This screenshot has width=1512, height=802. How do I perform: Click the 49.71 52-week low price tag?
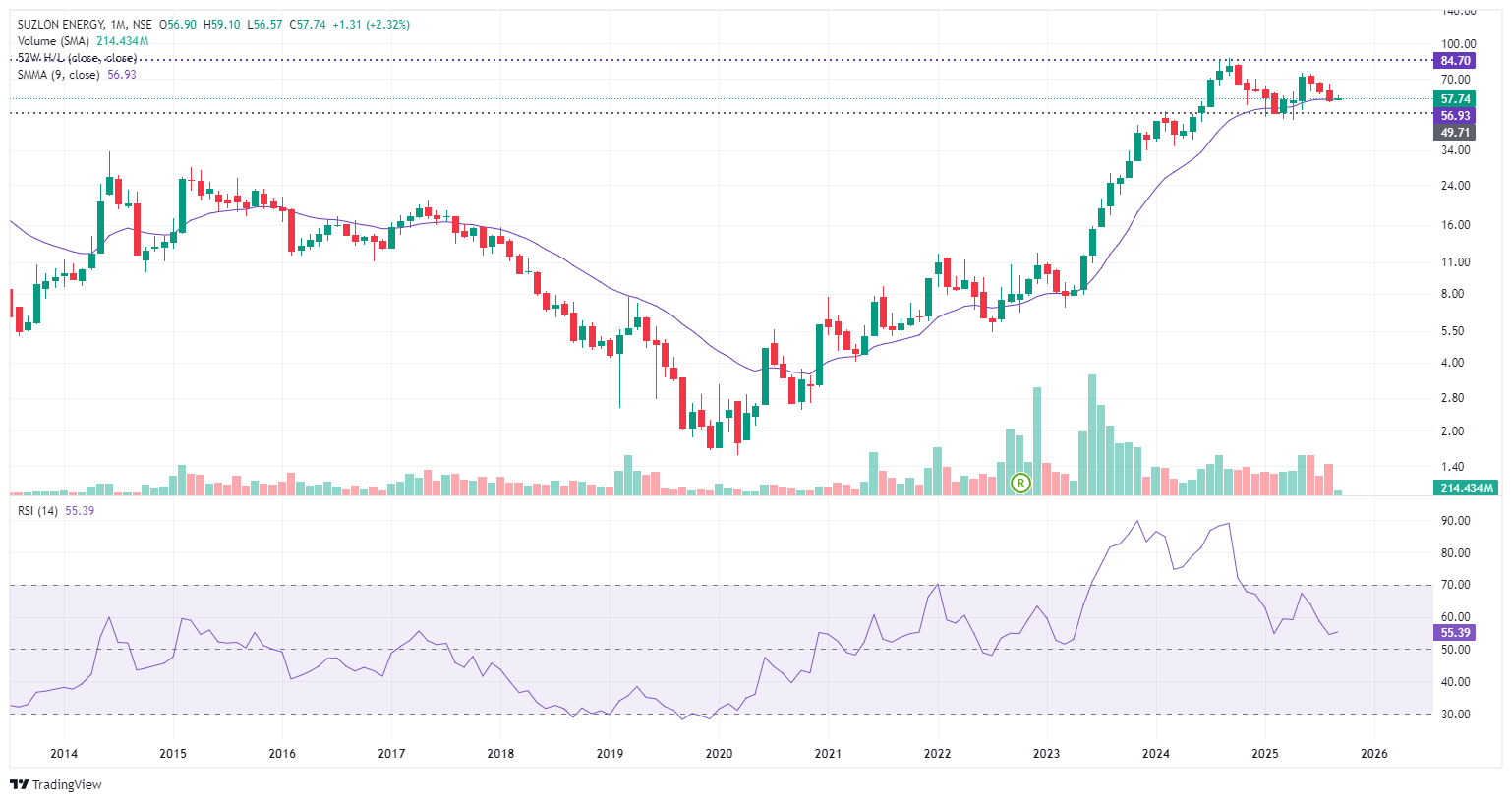click(1455, 133)
